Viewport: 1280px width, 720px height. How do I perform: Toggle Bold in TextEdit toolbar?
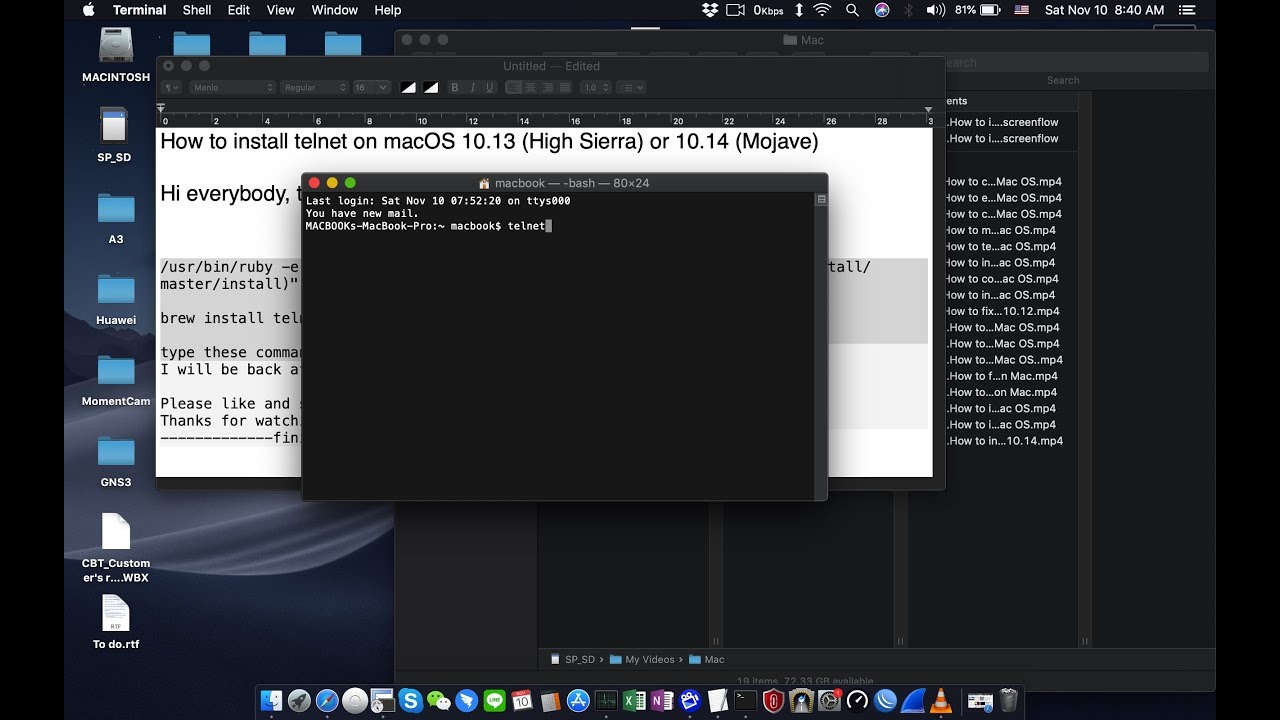pos(455,88)
